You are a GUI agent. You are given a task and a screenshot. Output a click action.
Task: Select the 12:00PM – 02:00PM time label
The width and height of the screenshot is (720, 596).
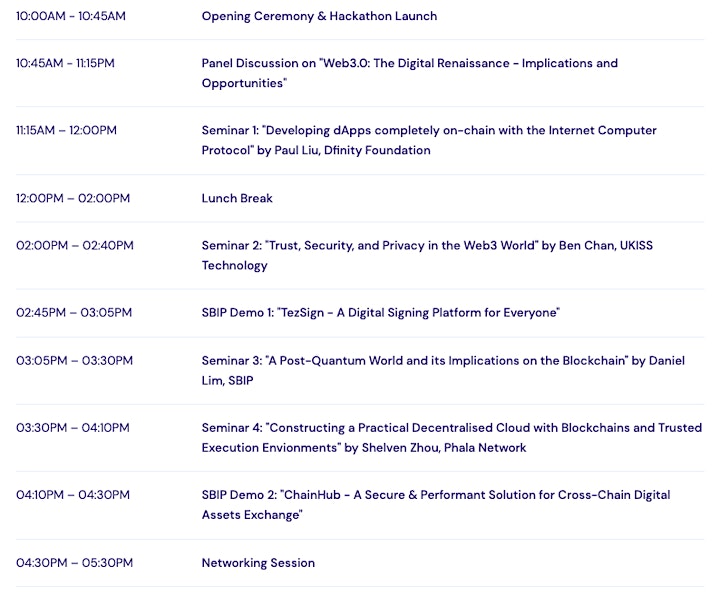point(73,198)
